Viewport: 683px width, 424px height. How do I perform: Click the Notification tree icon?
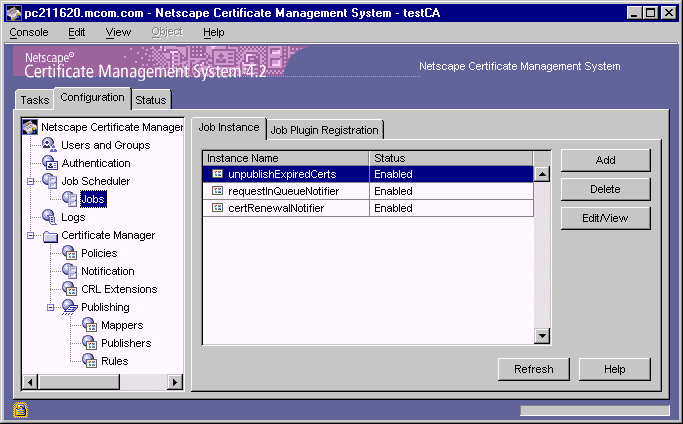tap(70, 271)
